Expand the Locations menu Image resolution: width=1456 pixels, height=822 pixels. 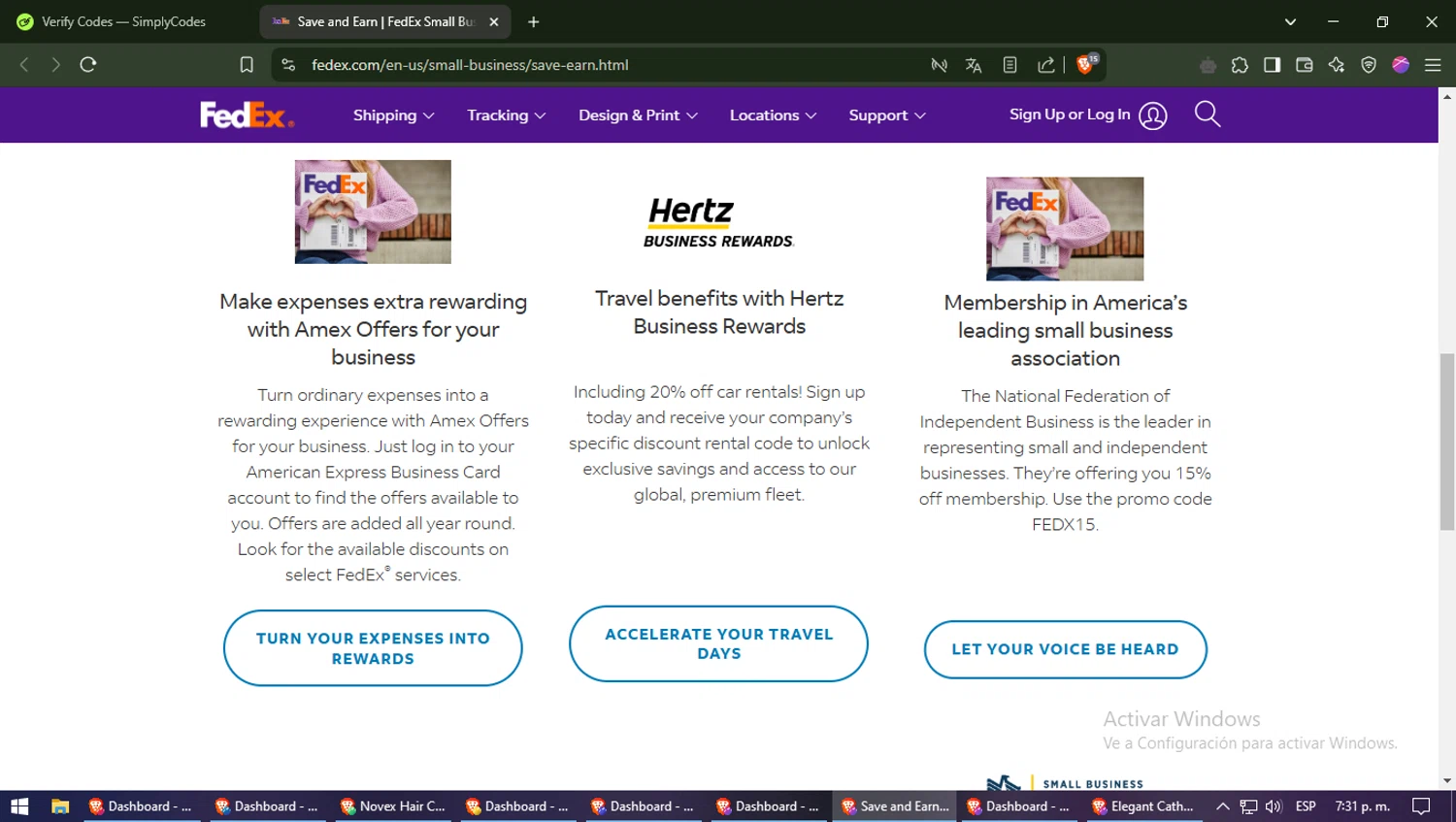coord(773,115)
